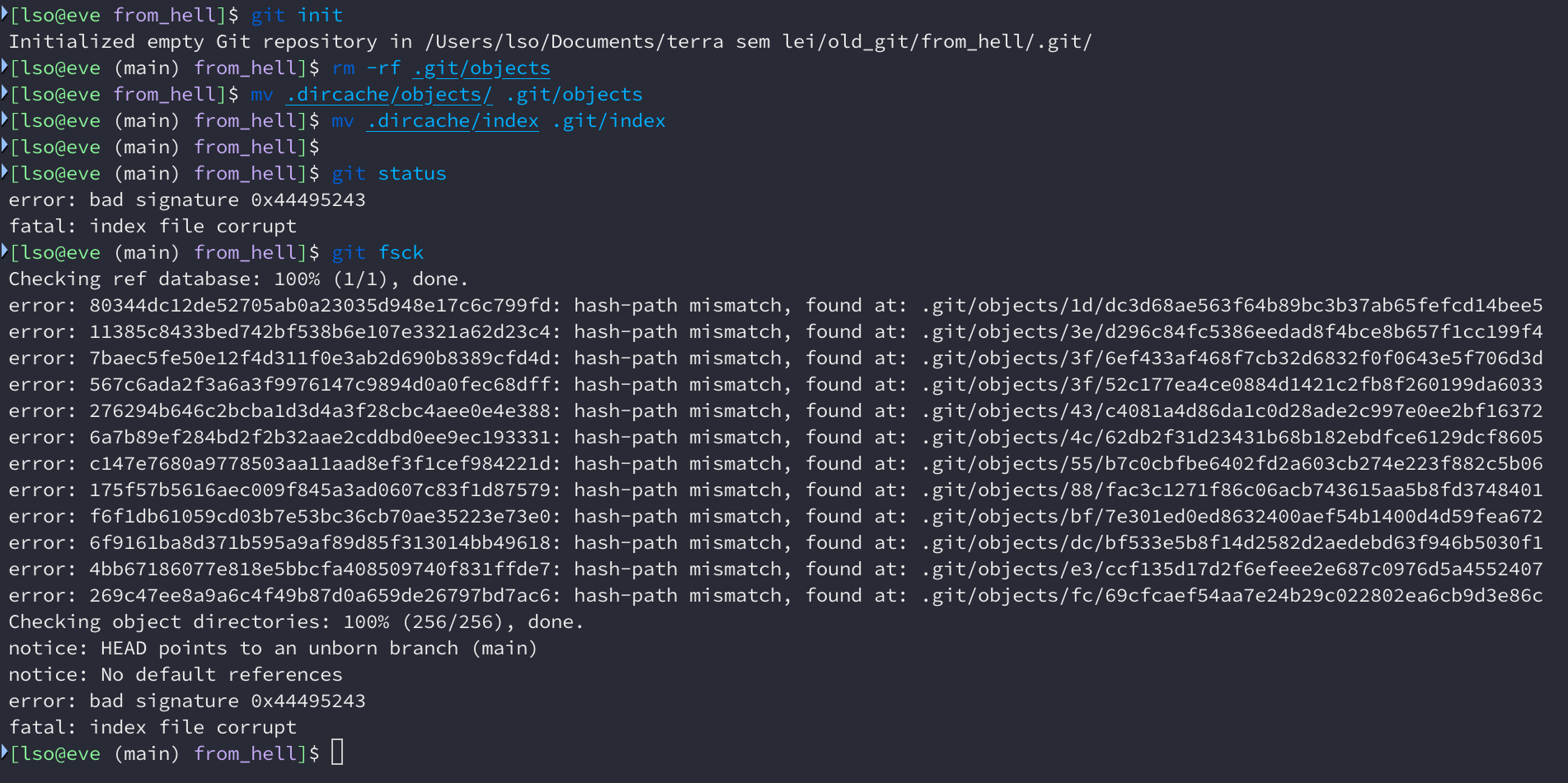Click the prompt mark beside rm -rf command
Screen dimensions: 1568x783
coord(5,66)
